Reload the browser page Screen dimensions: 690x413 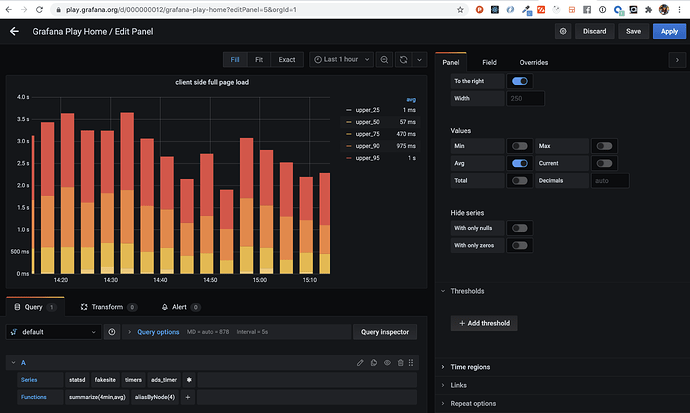coord(39,9)
